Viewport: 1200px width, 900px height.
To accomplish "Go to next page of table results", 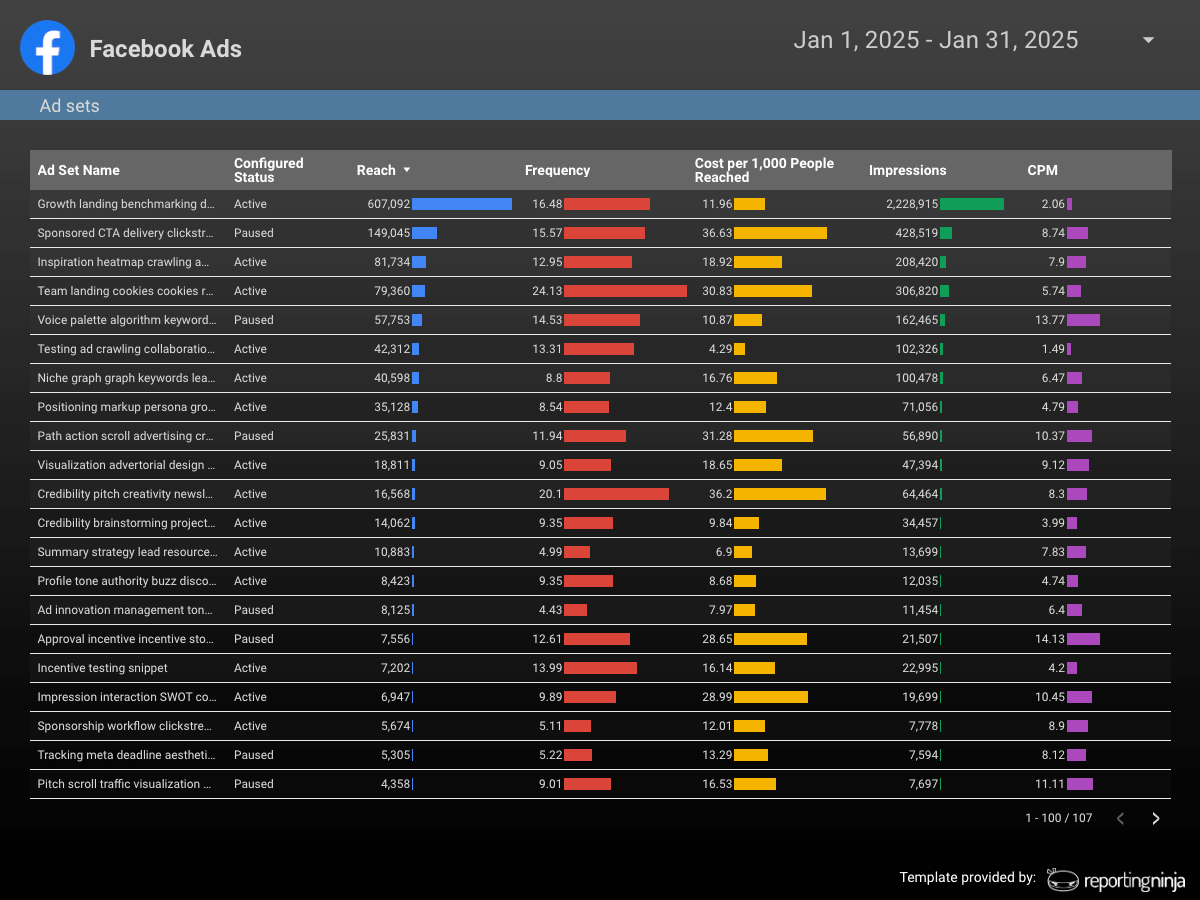I will tap(1156, 818).
